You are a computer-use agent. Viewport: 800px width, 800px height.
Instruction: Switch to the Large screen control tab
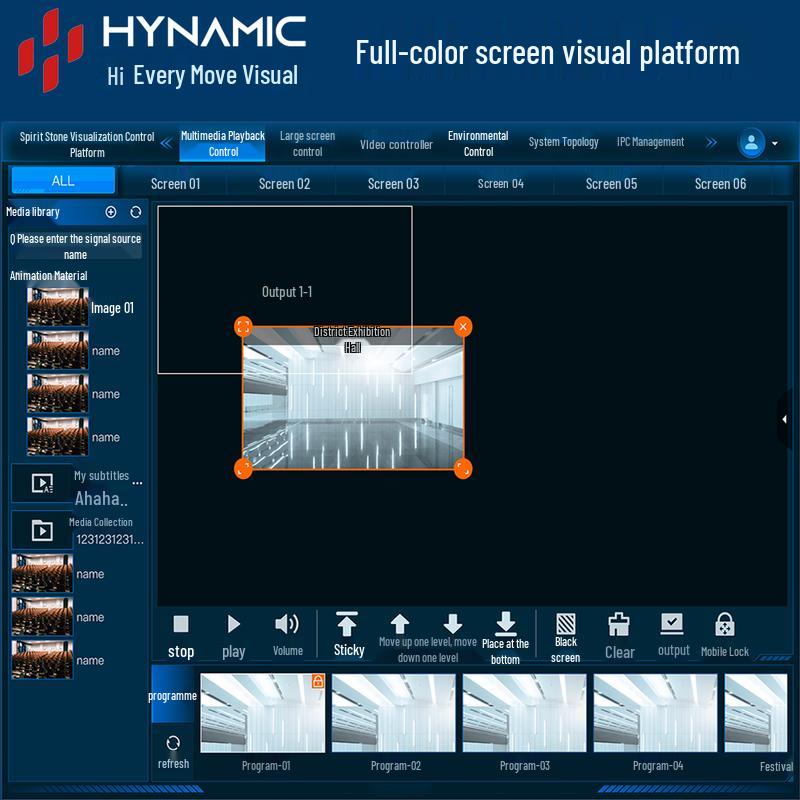[307, 142]
